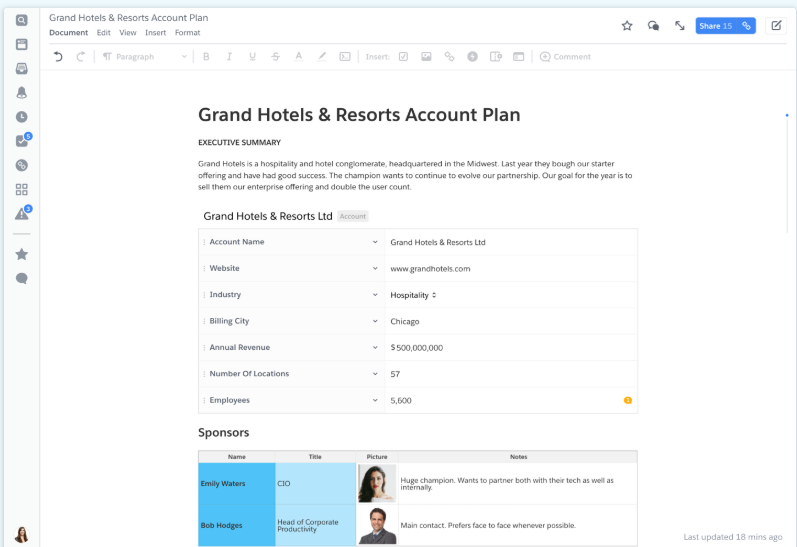
Task: Open Grand Hotels & Resorts Ltd record
Action: (267, 216)
